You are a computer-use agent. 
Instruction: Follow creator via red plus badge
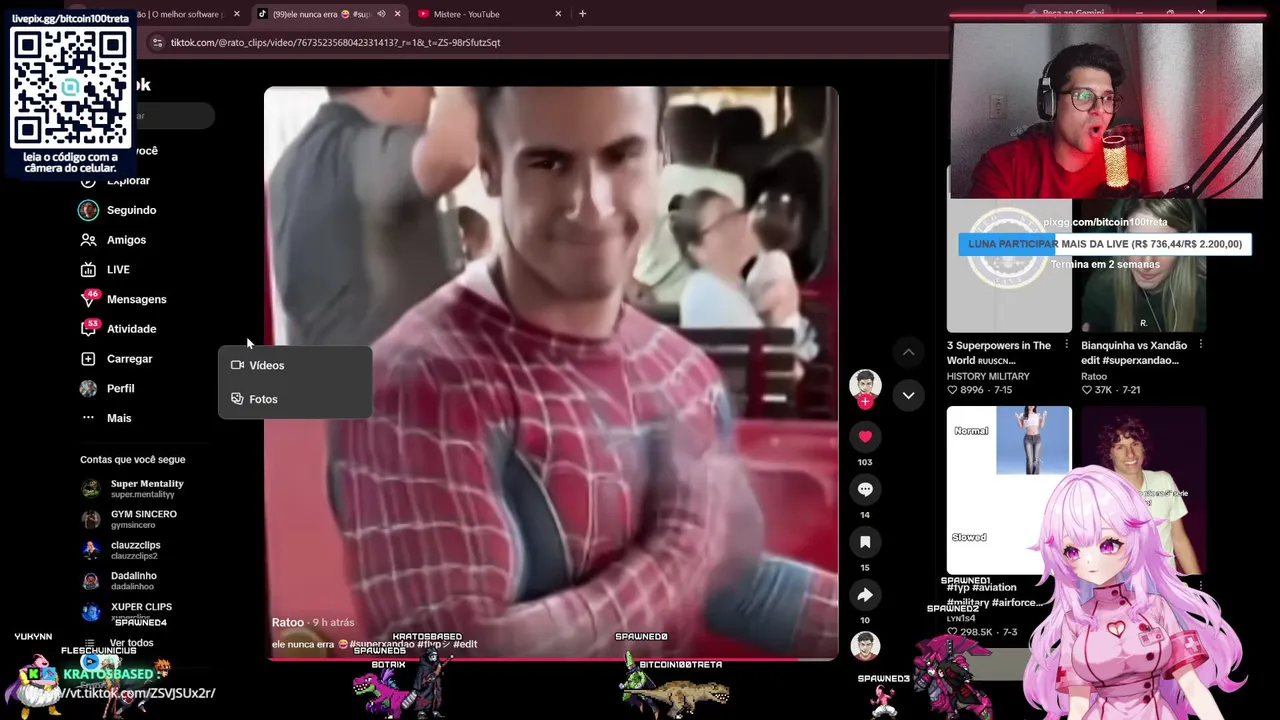865,402
